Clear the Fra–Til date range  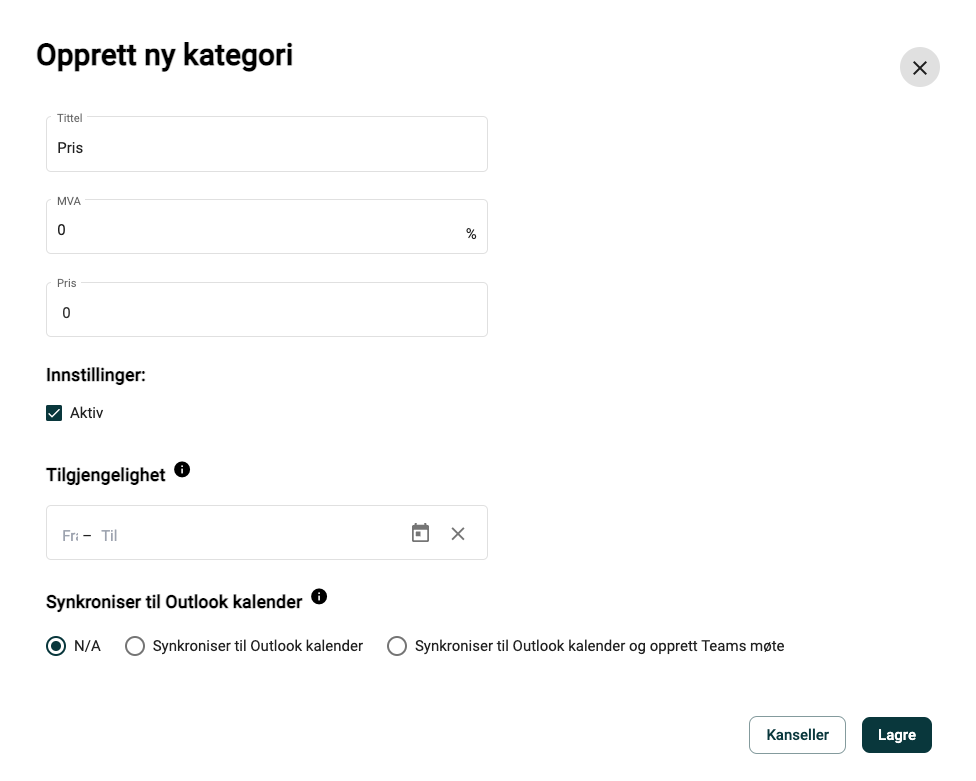click(x=458, y=533)
